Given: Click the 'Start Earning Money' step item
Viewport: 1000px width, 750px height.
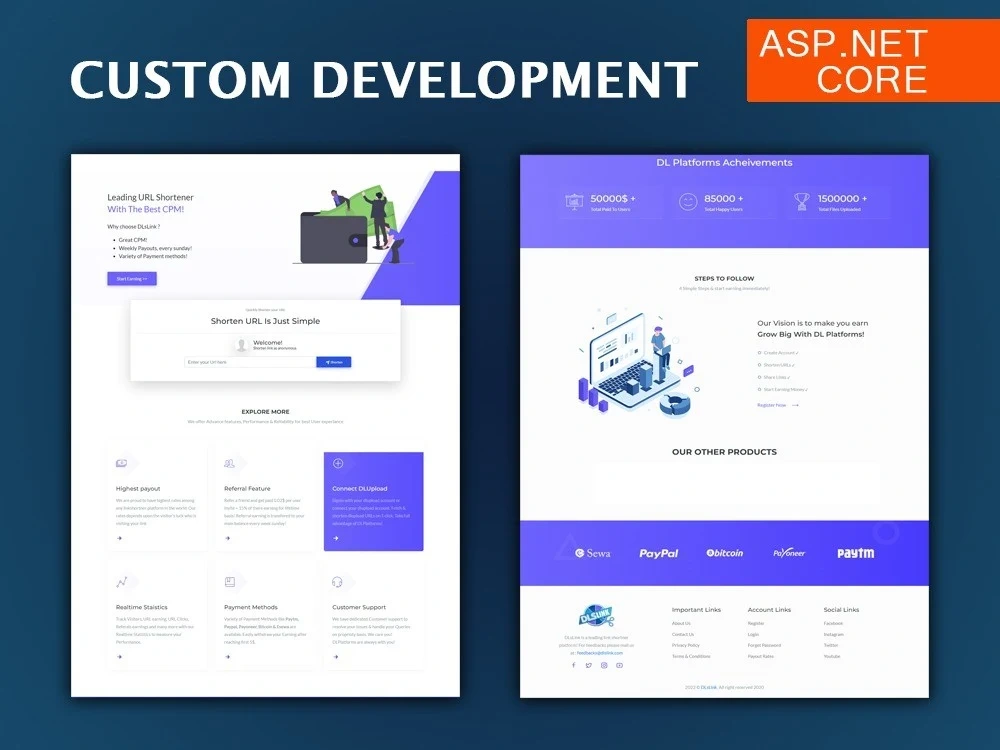Looking at the screenshot, I should [x=783, y=389].
